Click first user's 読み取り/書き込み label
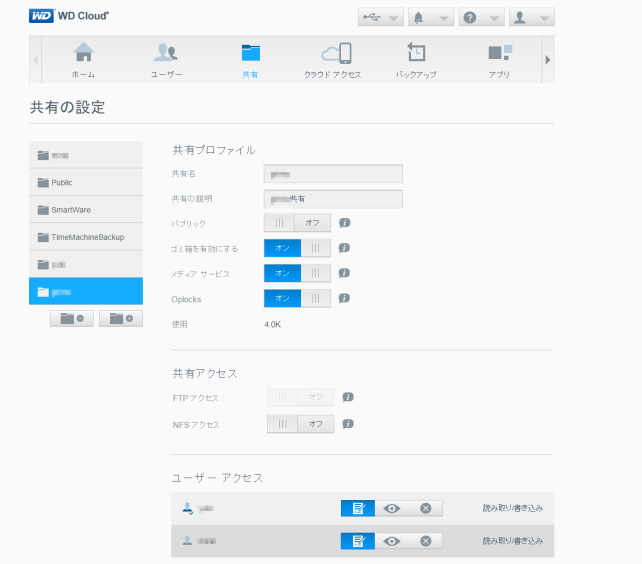Screen dimensions: 642x564 pyautogui.click(x=513, y=508)
